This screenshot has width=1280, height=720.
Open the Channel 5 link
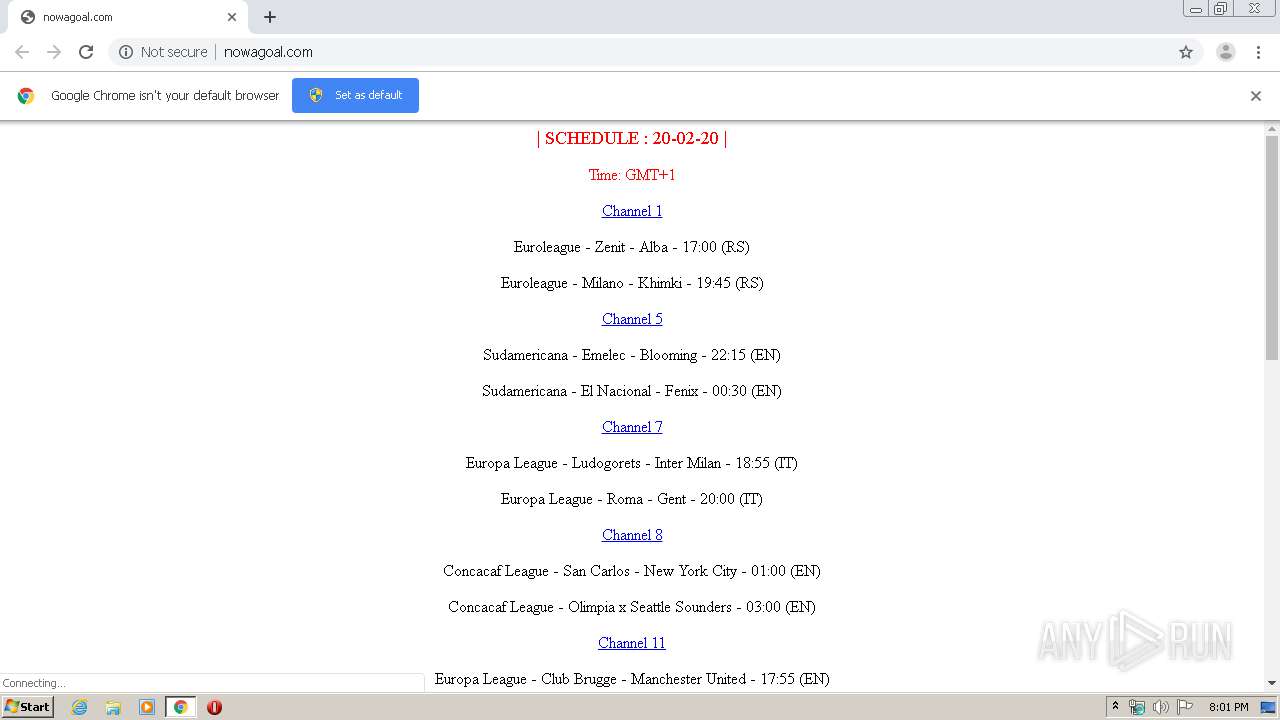[632, 319]
